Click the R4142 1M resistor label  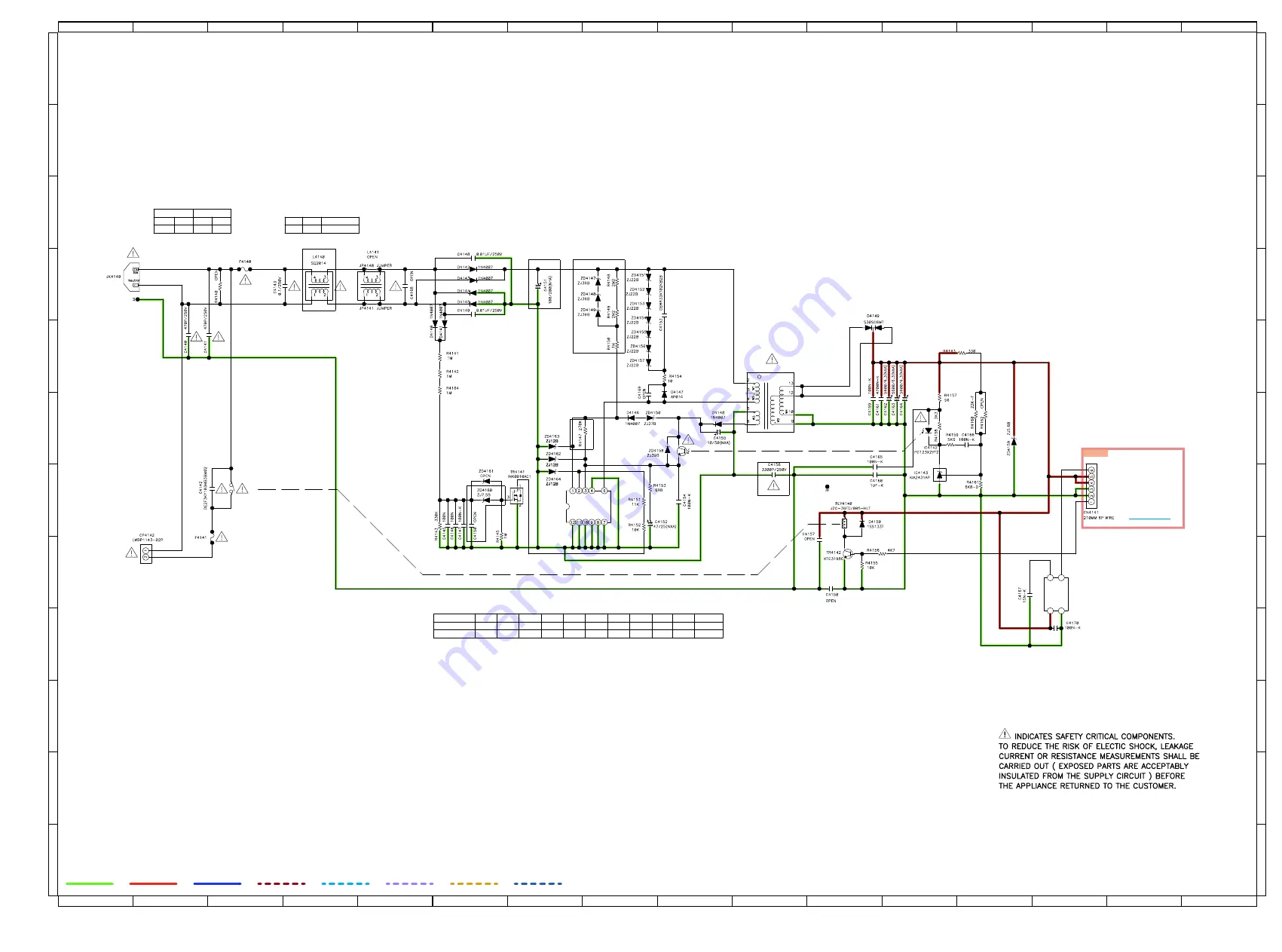tap(452, 374)
